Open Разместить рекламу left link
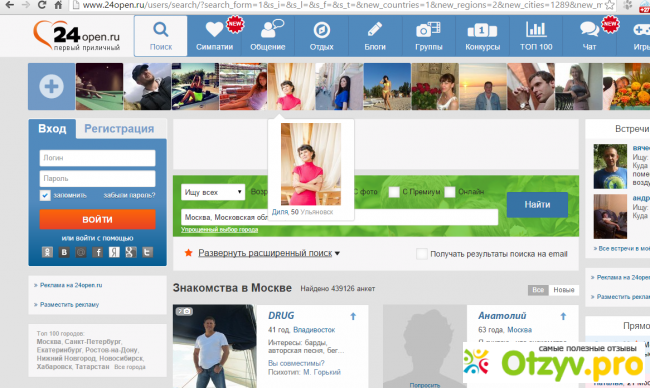 tap(69, 305)
